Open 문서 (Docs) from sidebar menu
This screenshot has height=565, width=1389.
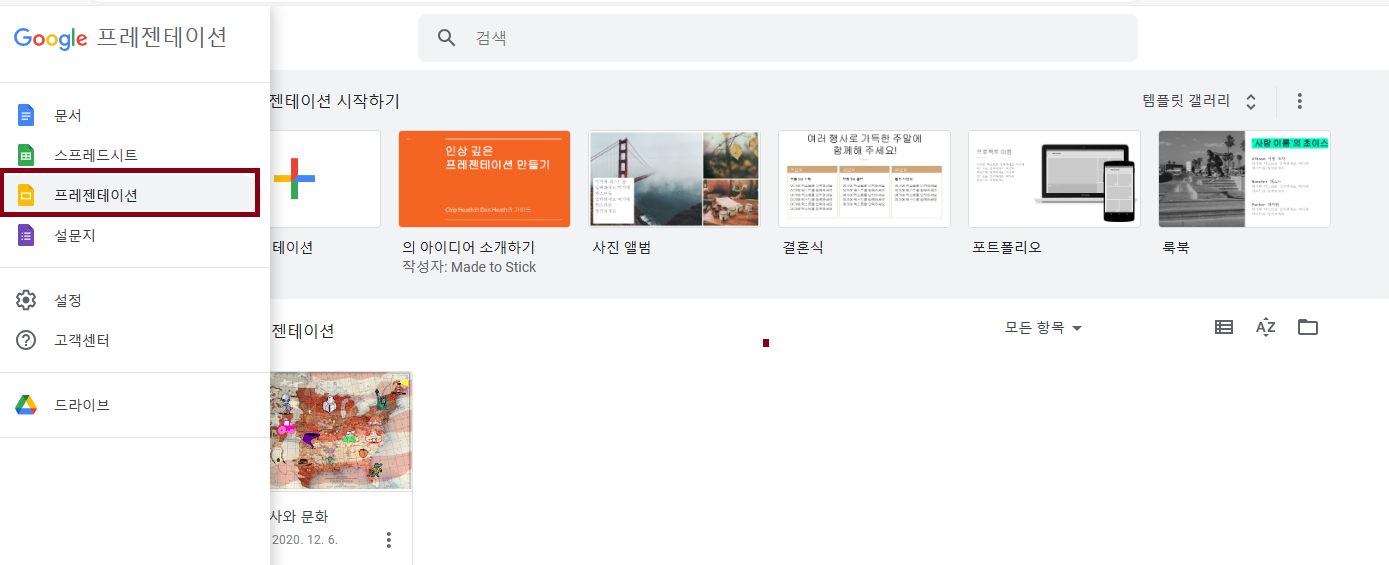point(135,115)
